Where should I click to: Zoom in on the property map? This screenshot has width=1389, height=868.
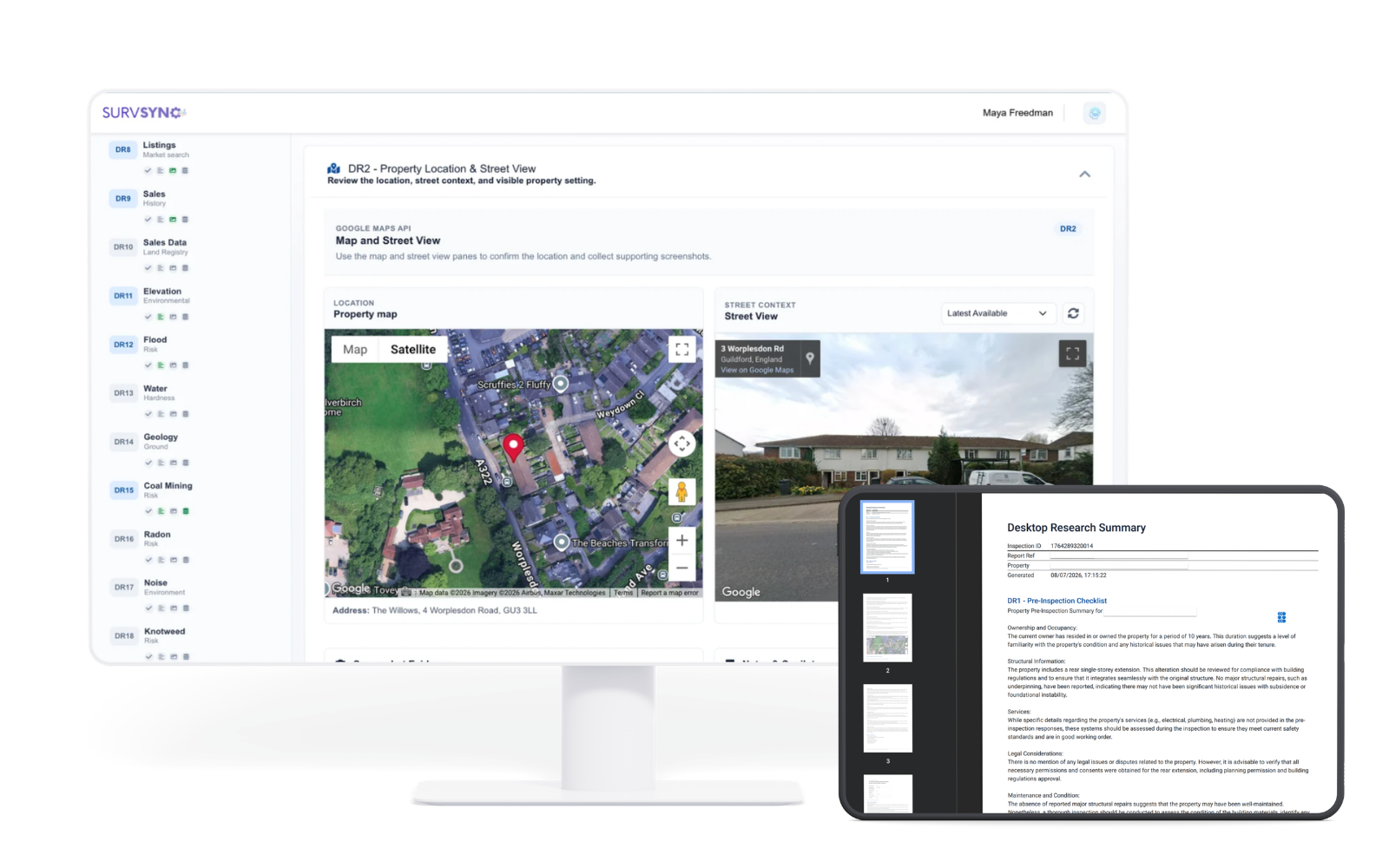(x=682, y=541)
